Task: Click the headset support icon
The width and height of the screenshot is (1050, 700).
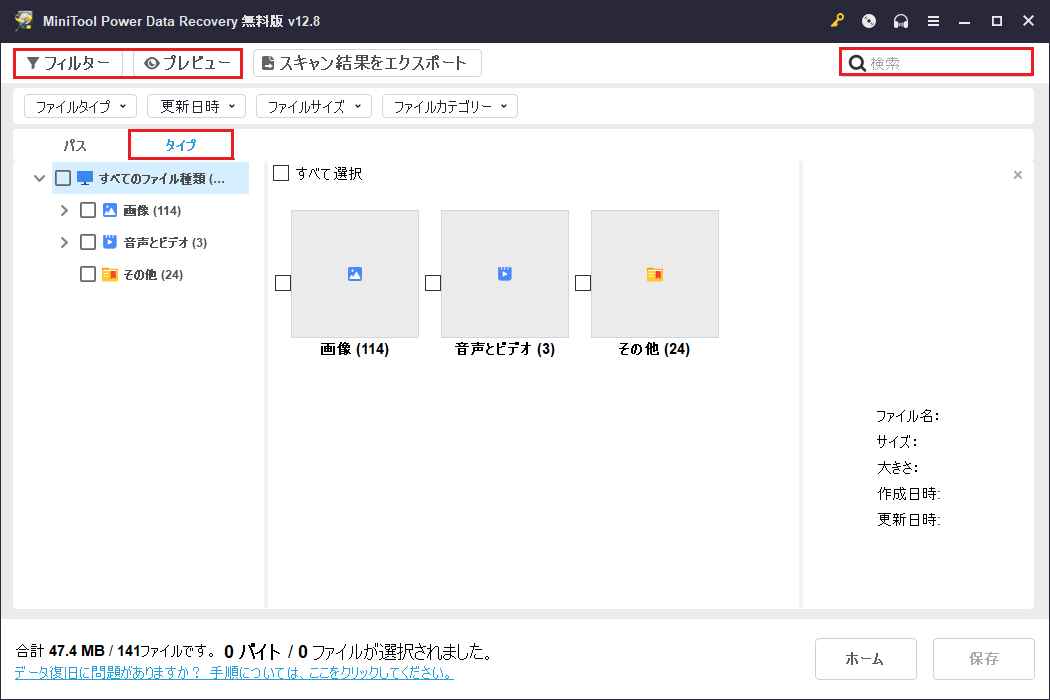Action: pos(900,20)
